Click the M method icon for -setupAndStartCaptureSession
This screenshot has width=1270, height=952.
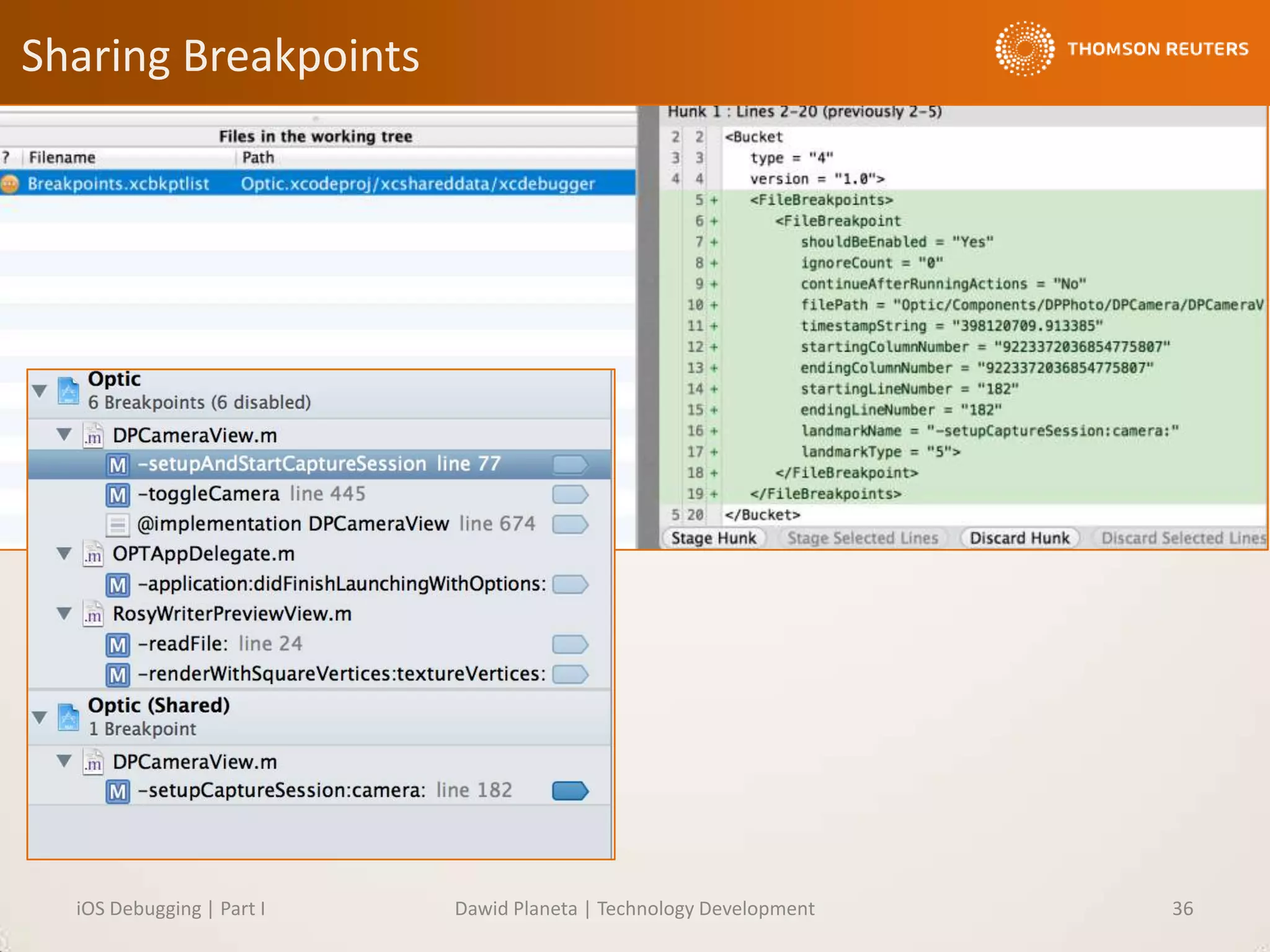[118, 464]
